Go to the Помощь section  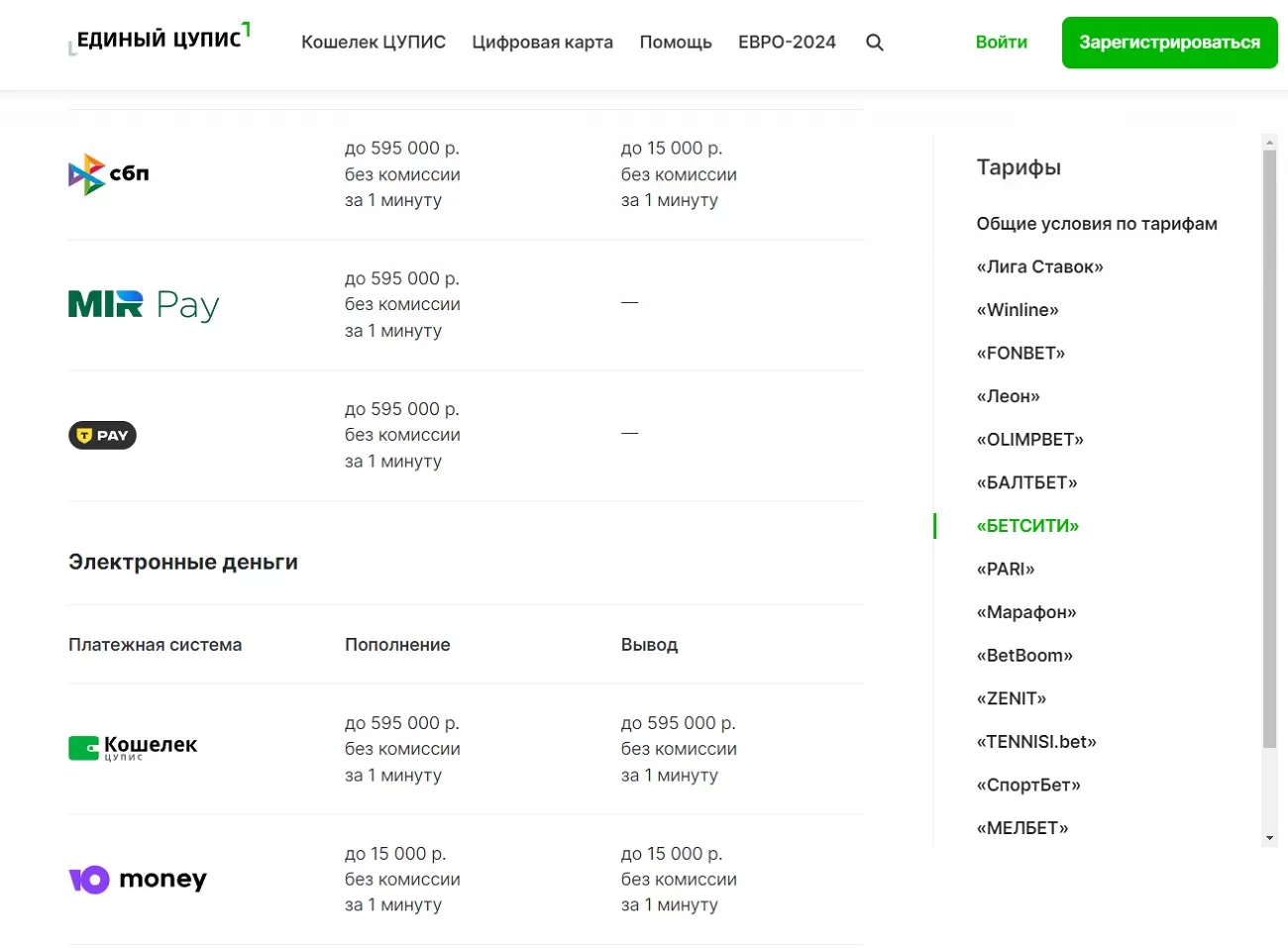point(676,43)
